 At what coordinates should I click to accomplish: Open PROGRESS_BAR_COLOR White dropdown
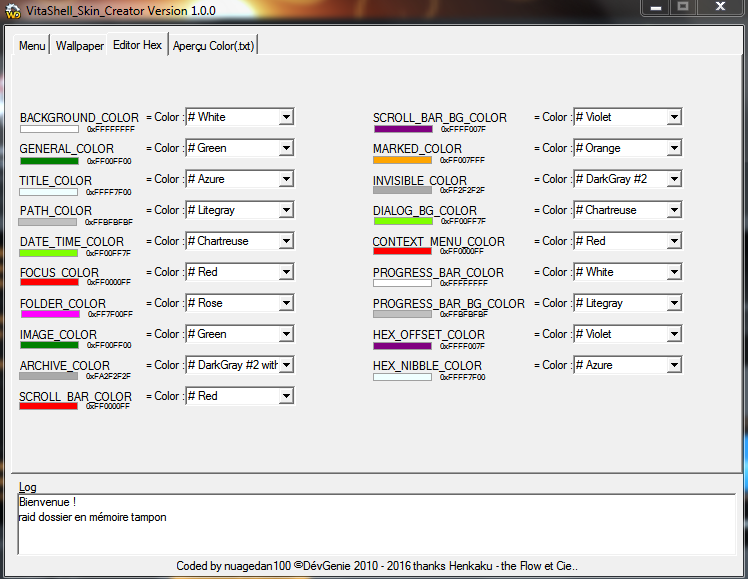(x=674, y=272)
